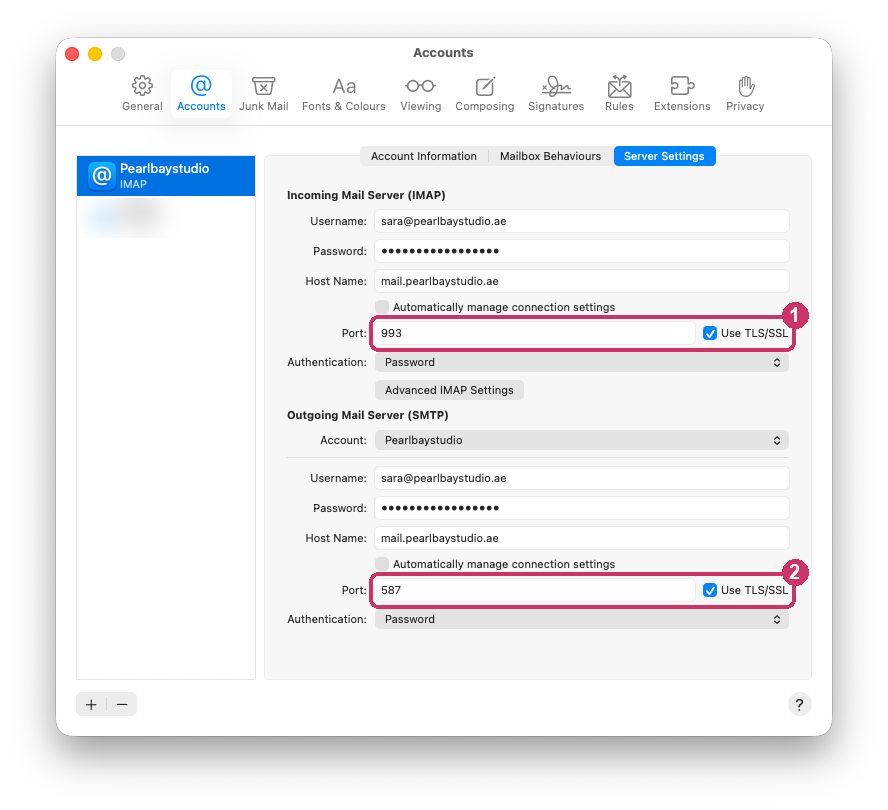Minimize the Accounts window
The height and width of the screenshot is (810, 888).
coord(95,54)
